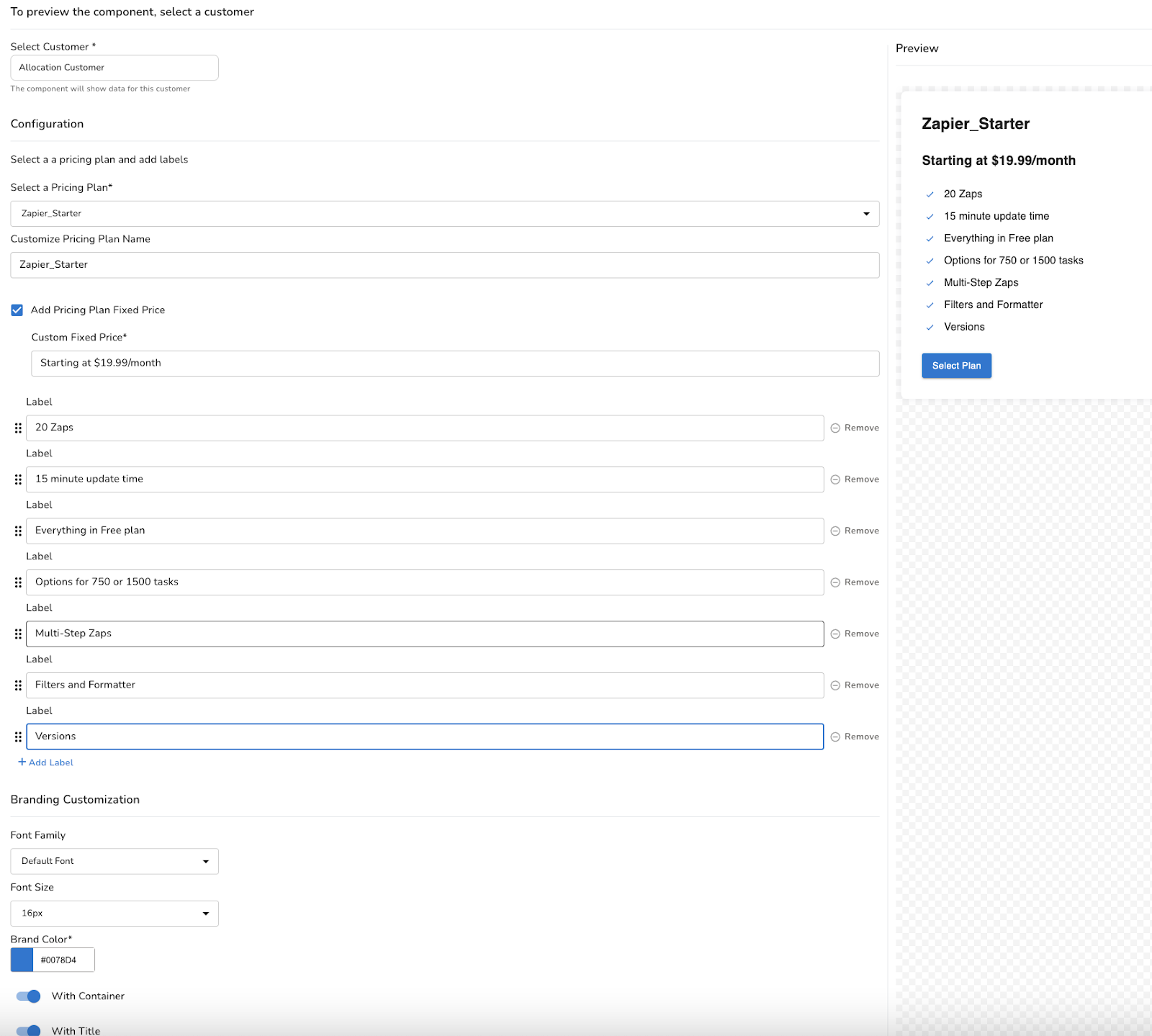This screenshot has height=1036, width=1152.
Task: Click the Preview heading
Action: pos(917,48)
